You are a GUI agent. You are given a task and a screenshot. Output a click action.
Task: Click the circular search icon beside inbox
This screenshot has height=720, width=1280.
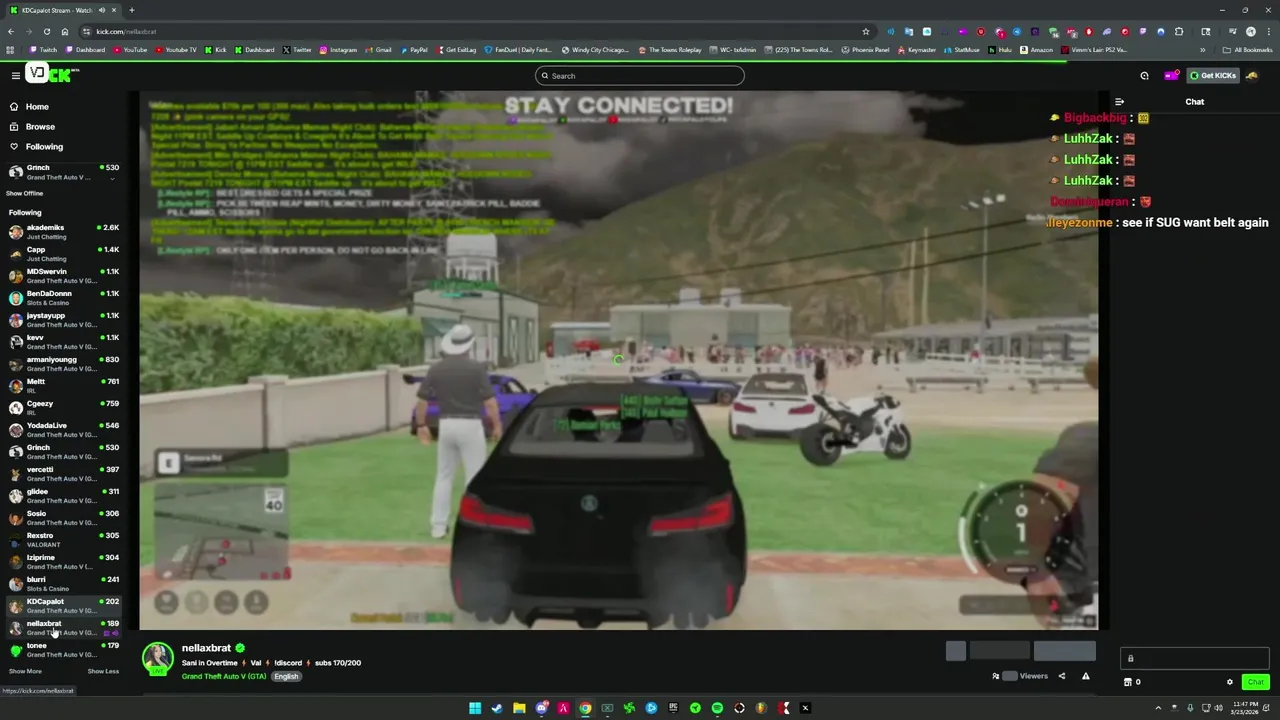pos(1144,76)
